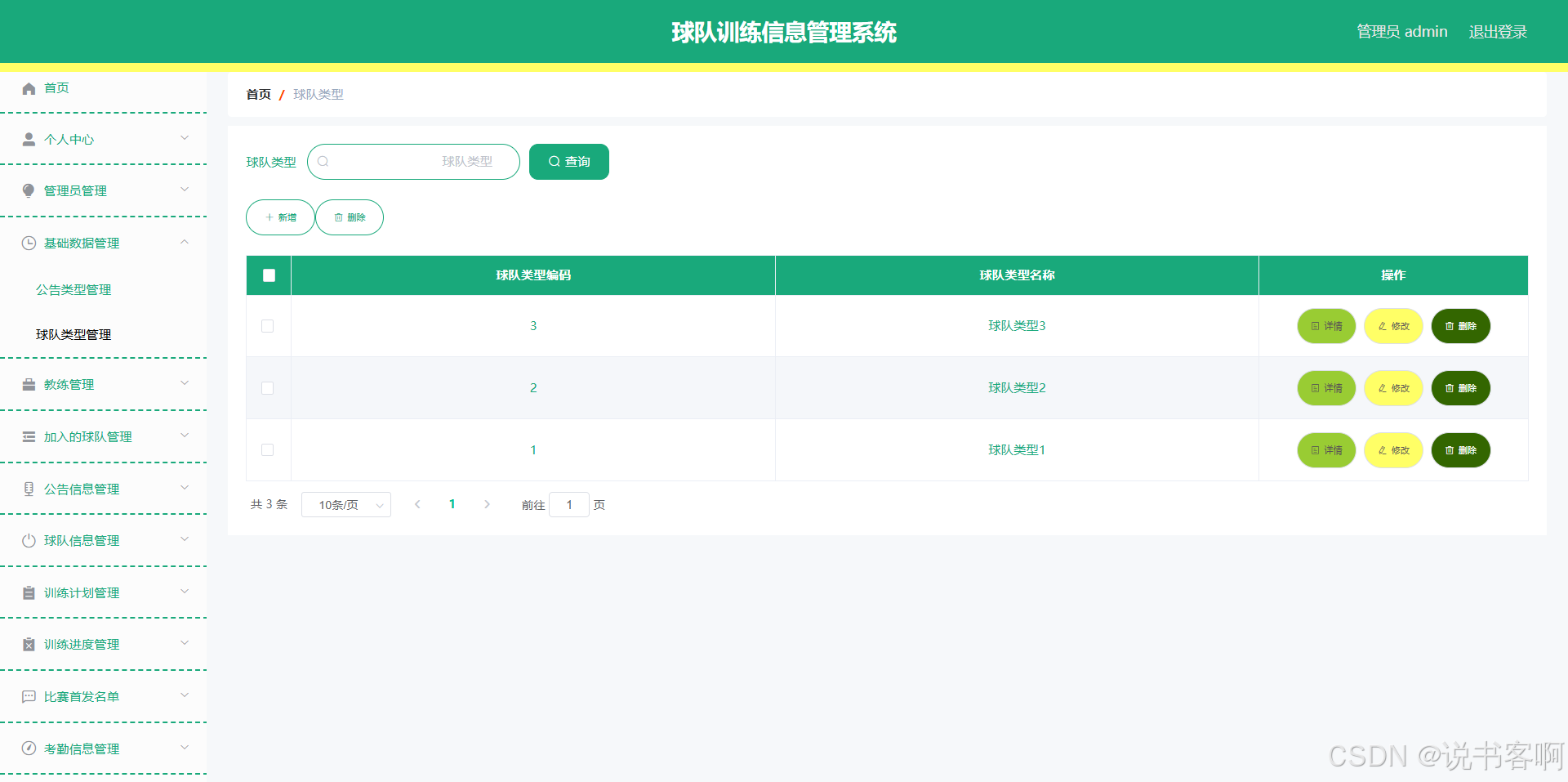Click the home icon beside 首页

29,88
